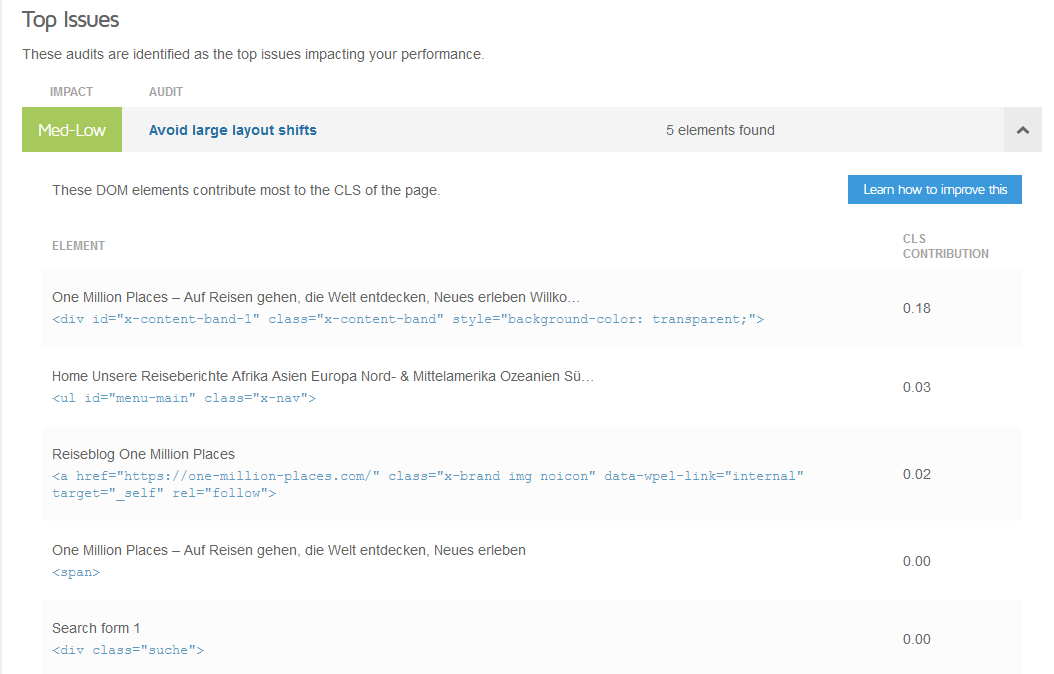Click the CLS CONTRIBUTION column header

pos(945,246)
